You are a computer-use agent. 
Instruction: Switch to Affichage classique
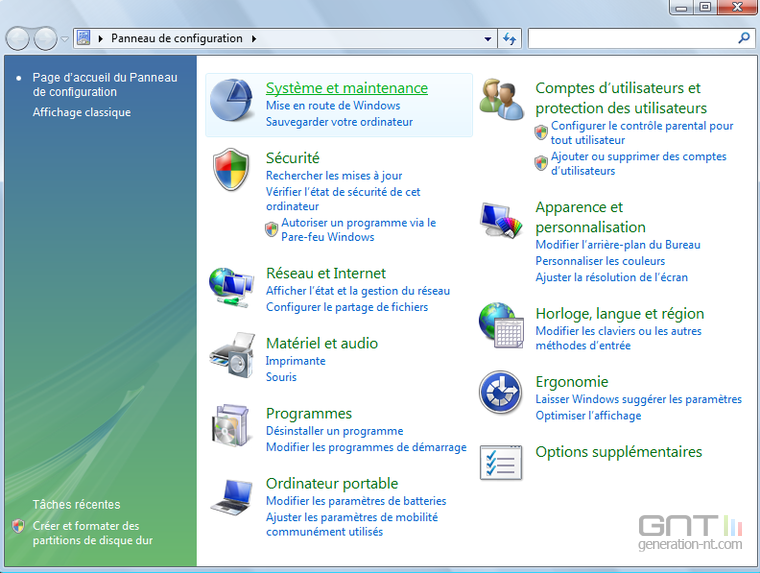tap(81, 112)
